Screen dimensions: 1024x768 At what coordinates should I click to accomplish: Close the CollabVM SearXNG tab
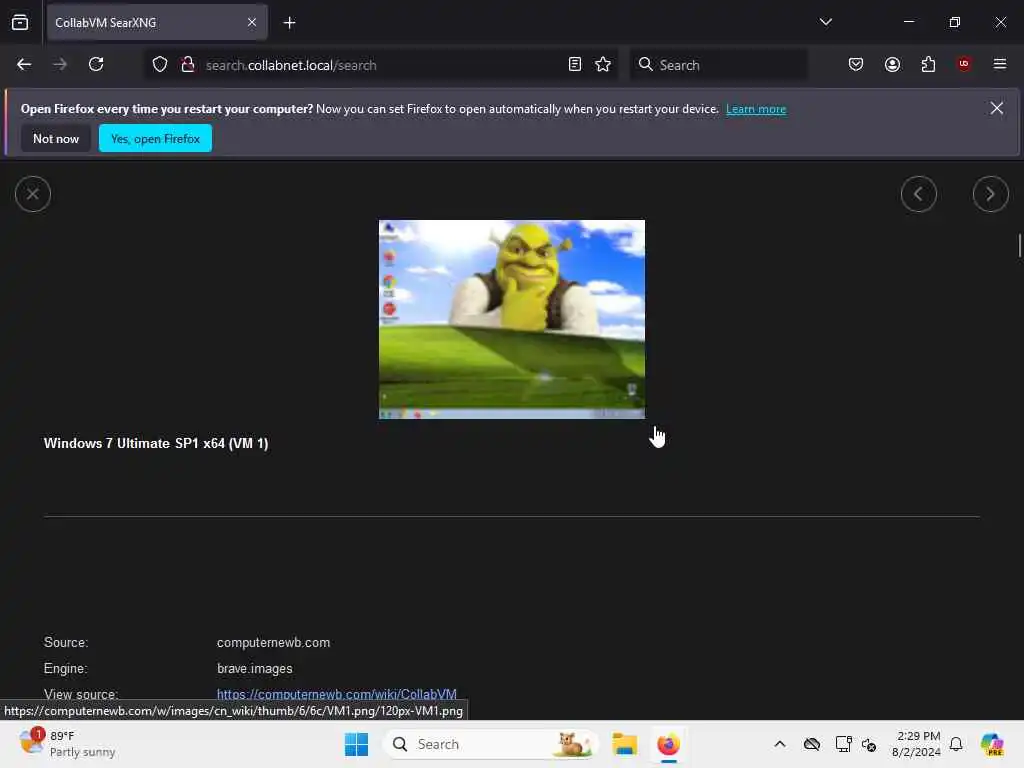(x=251, y=22)
